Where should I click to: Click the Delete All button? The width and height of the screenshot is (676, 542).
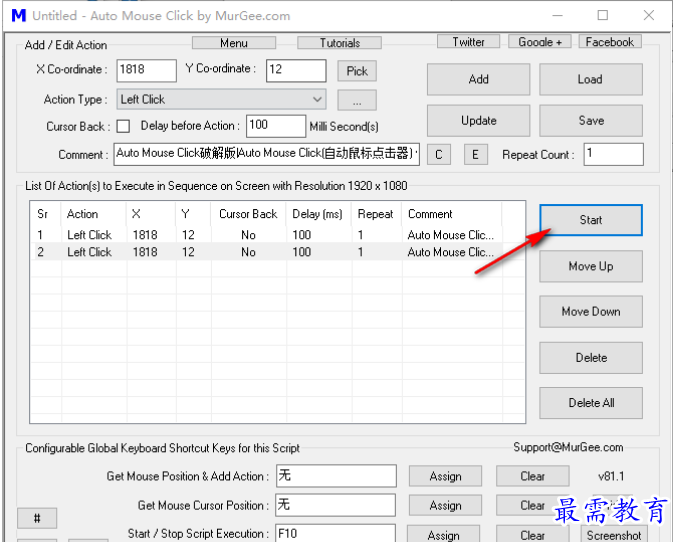pyautogui.click(x=591, y=403)
